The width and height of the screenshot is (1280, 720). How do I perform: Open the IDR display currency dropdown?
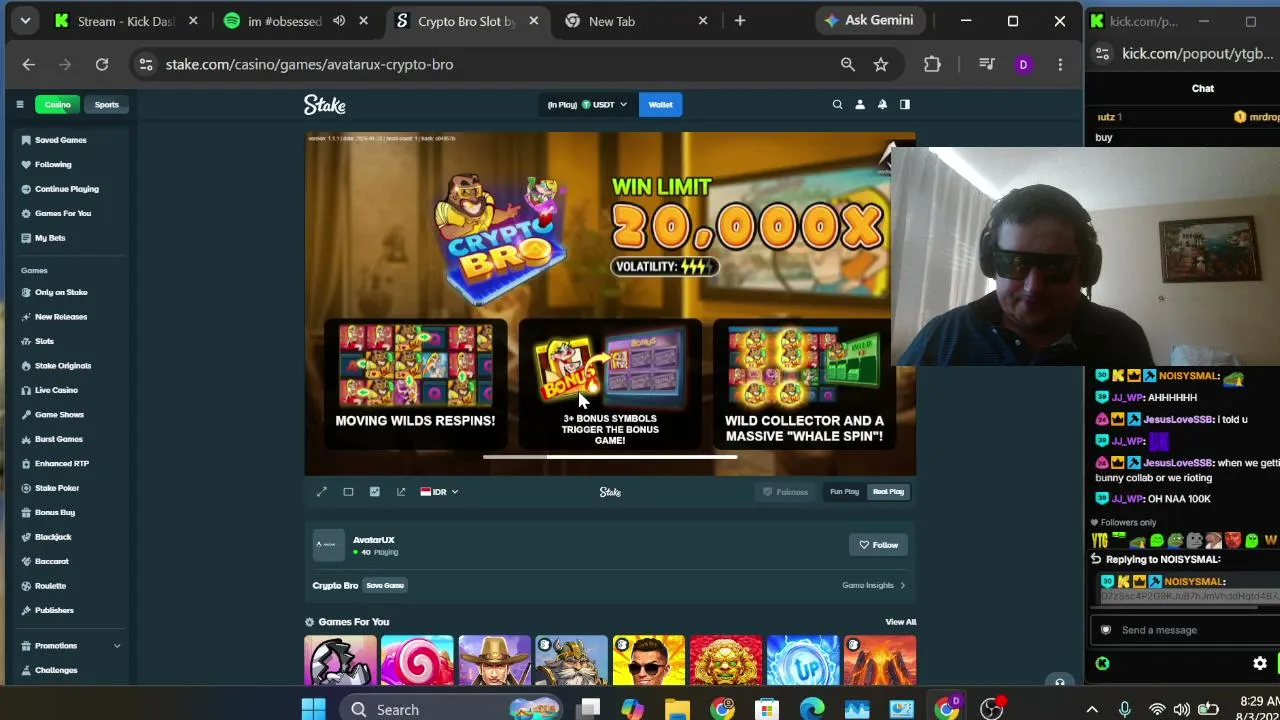coord(439,492)
